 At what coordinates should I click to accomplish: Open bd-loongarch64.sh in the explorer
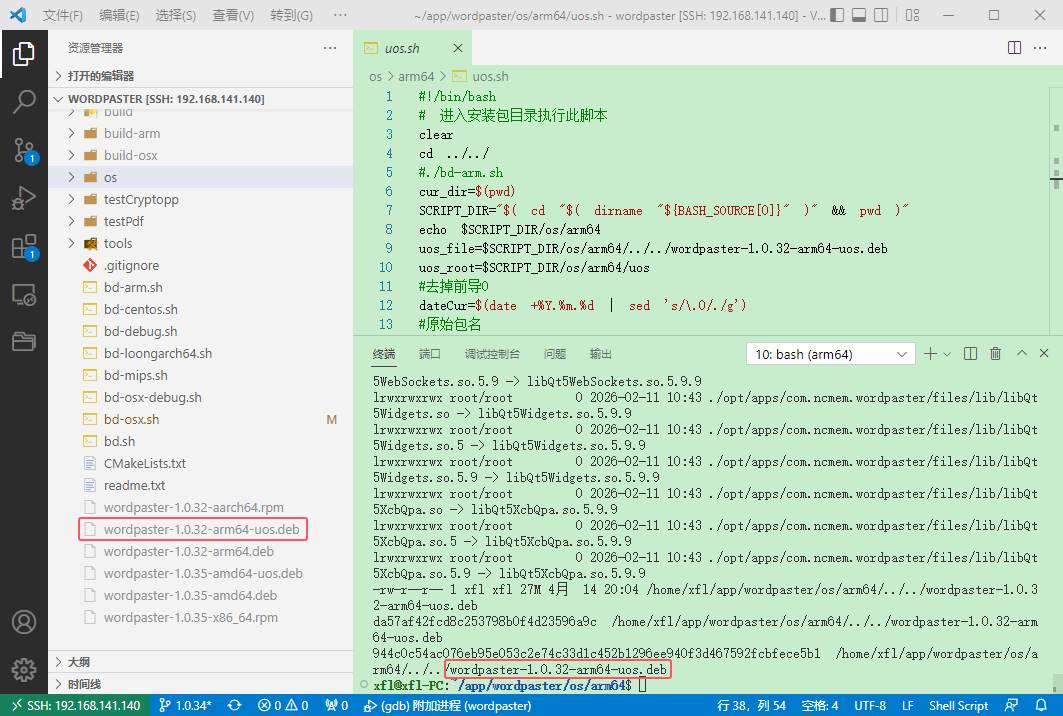click(x=157, y=353)
